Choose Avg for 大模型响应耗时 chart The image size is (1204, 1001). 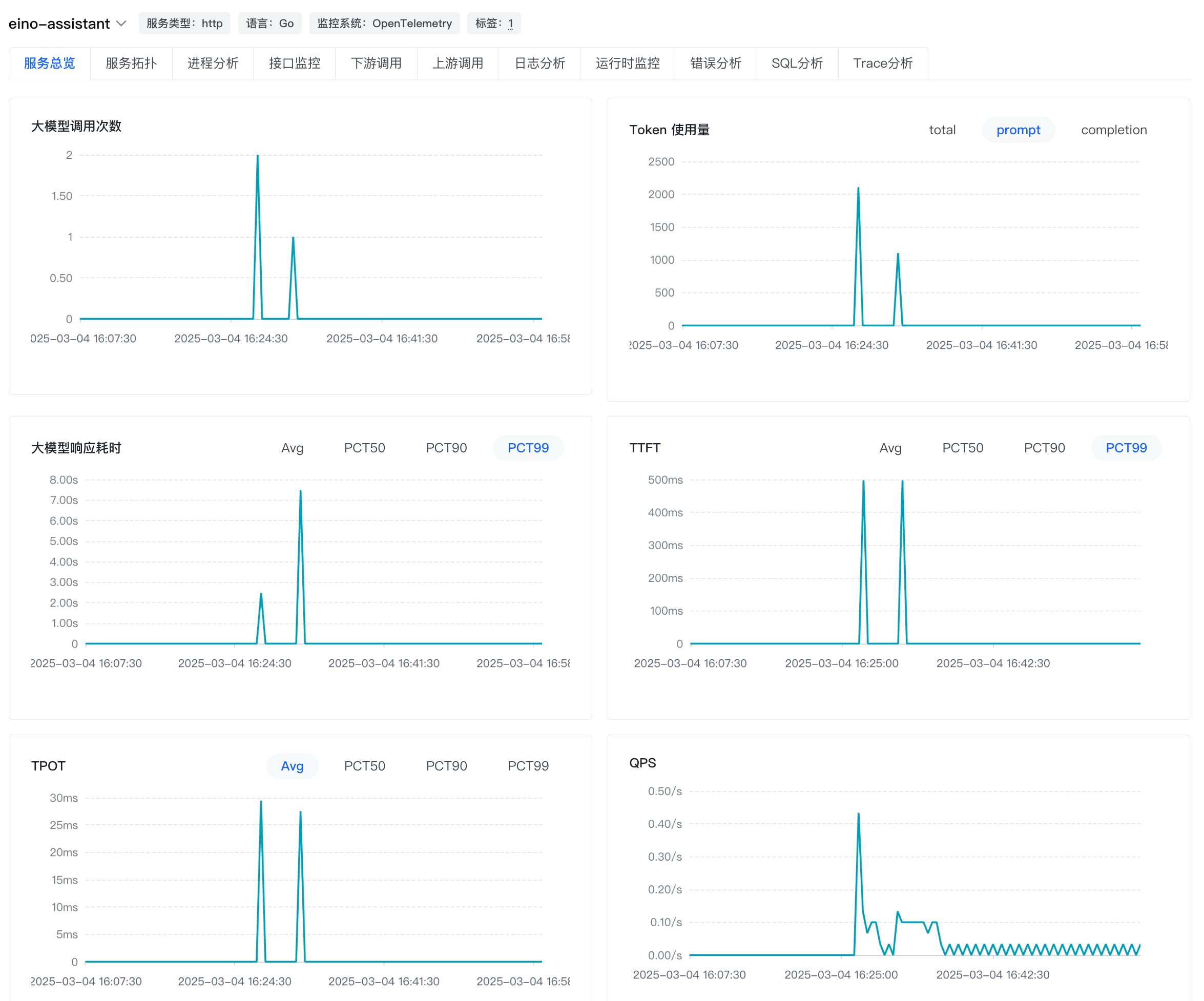(292, 448)
